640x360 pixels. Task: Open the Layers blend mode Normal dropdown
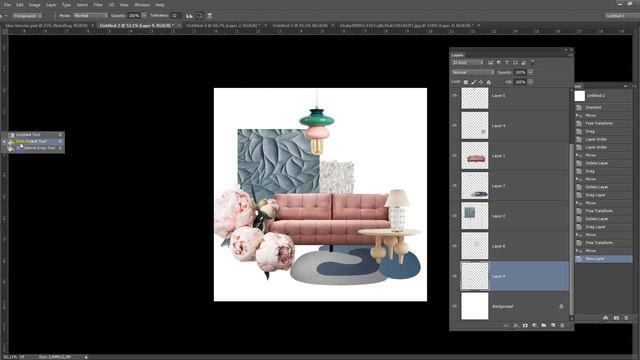(x=473, y=72)
